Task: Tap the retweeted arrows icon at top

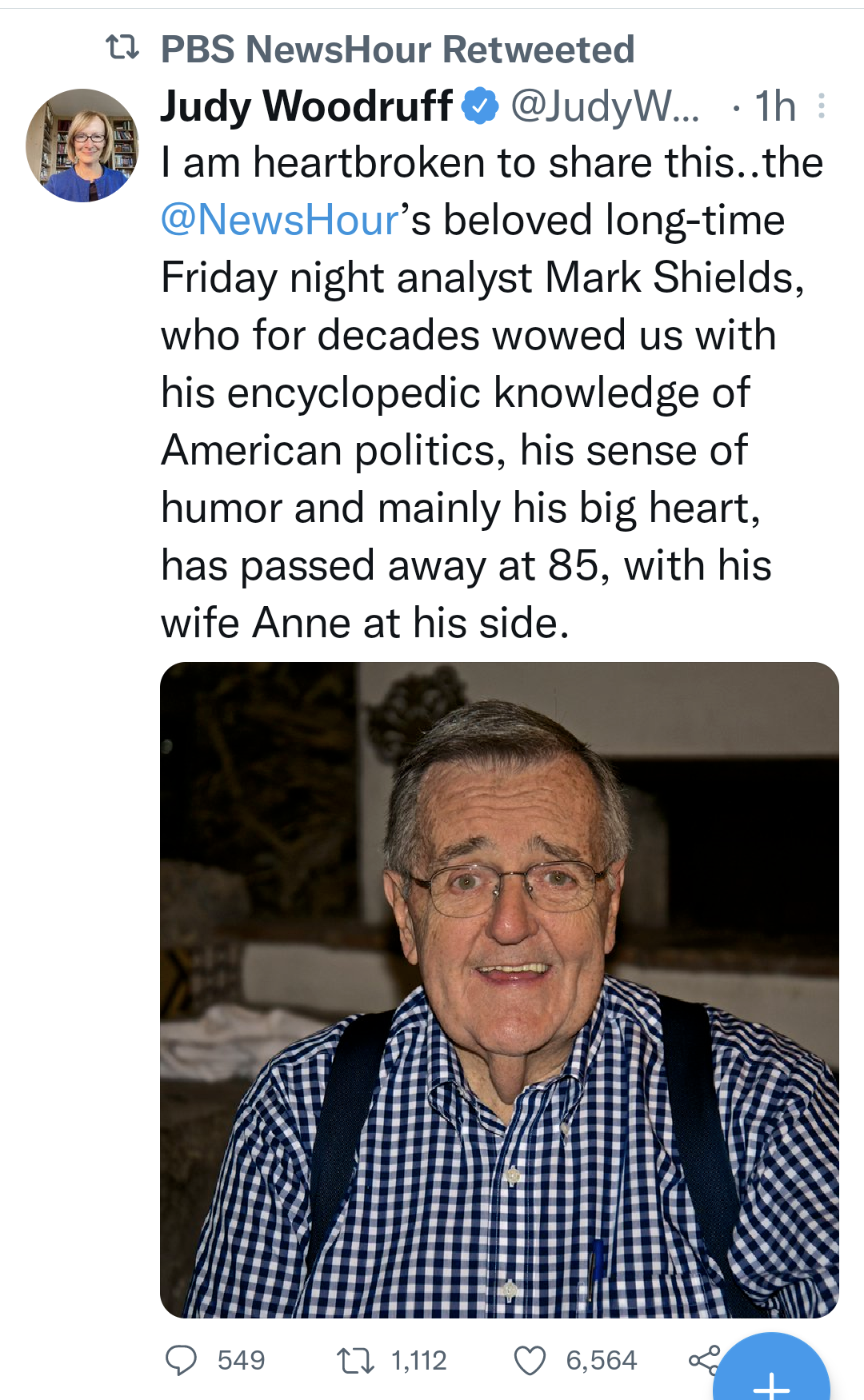Action: (x=122, y=49)
